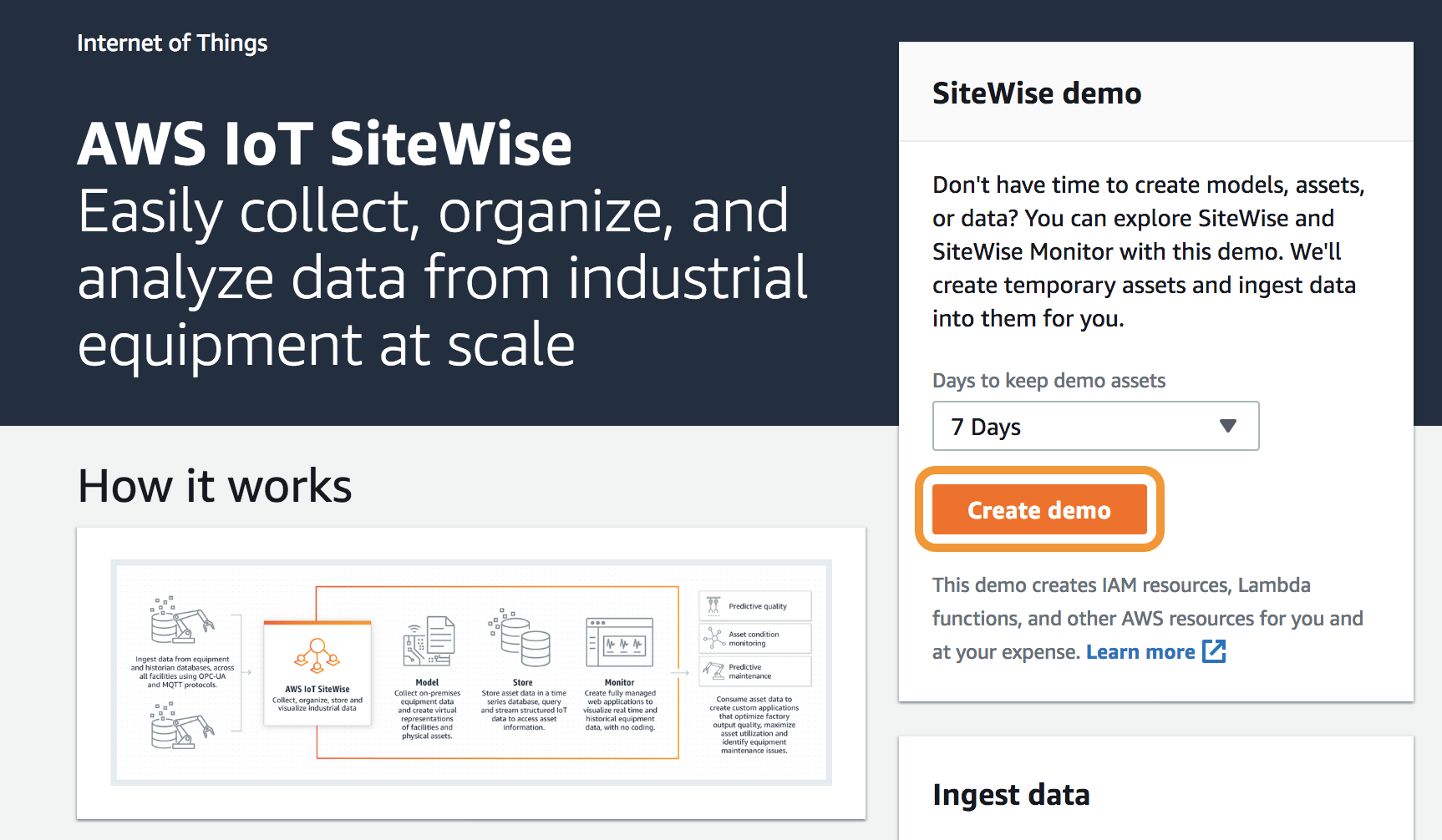
Task: Click the Days to keep demo assets label
Action: [1048, 381]
